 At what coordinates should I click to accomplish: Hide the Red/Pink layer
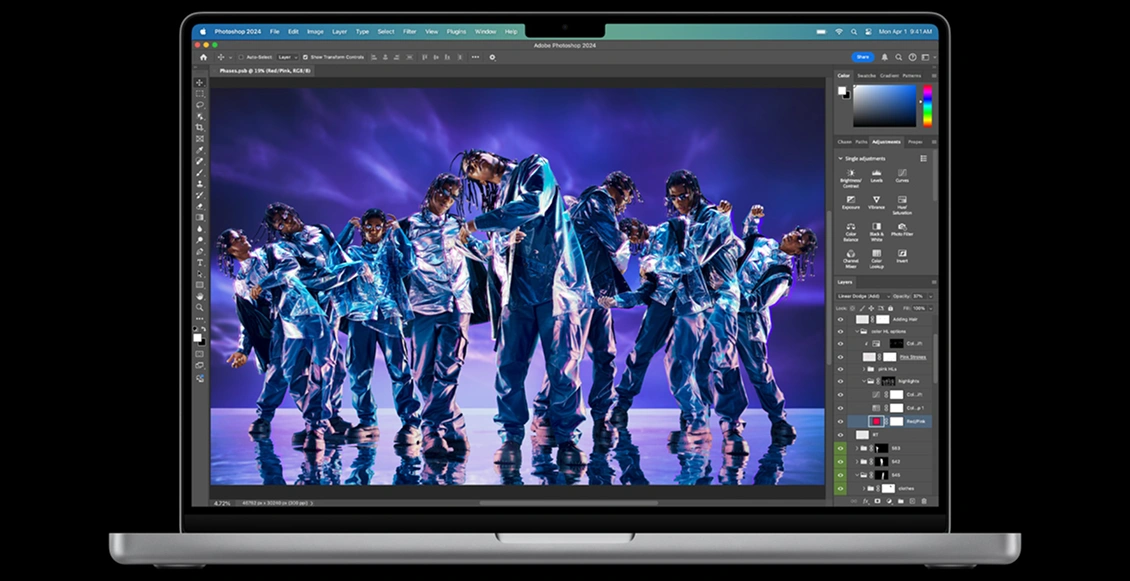pyautogui.click(x=840, y=422)
